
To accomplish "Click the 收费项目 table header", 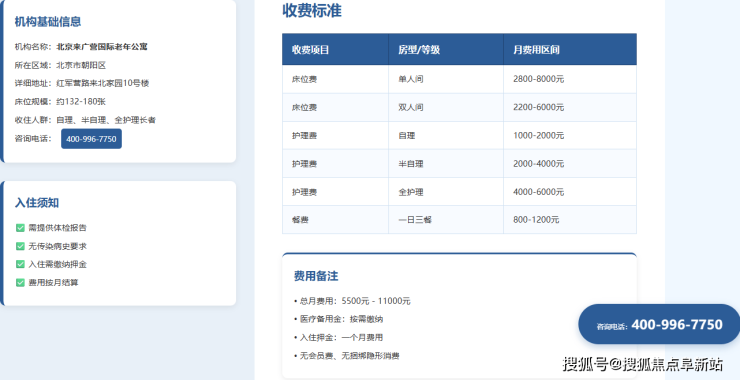I will tap(335, 50).
